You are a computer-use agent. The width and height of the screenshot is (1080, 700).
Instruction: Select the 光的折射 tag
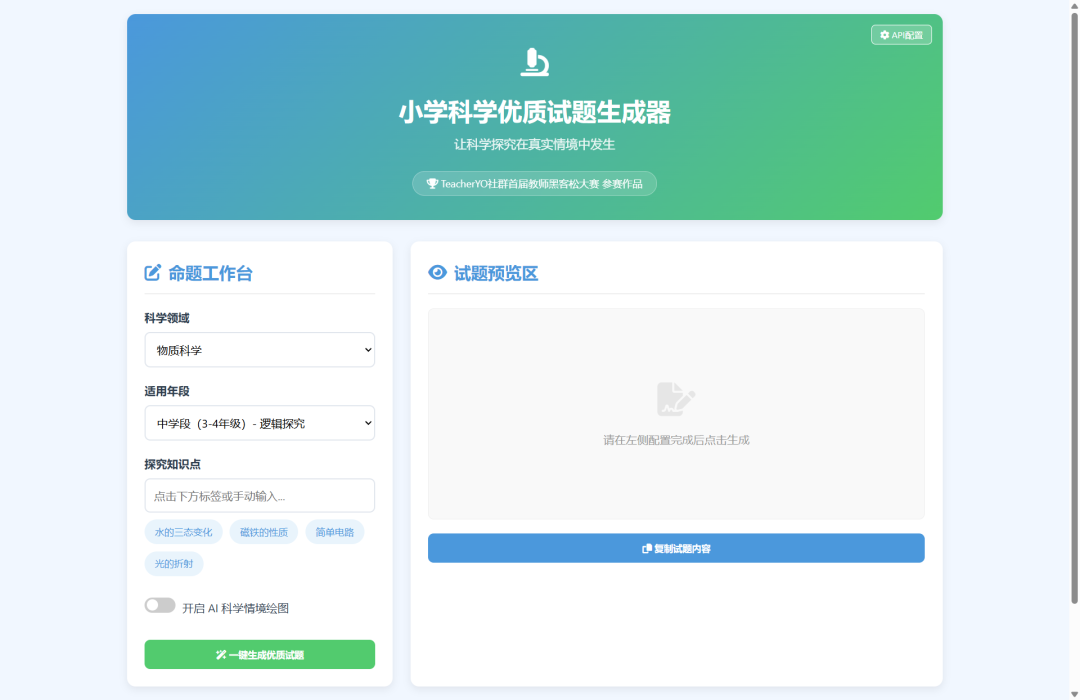tap(176, 563)
